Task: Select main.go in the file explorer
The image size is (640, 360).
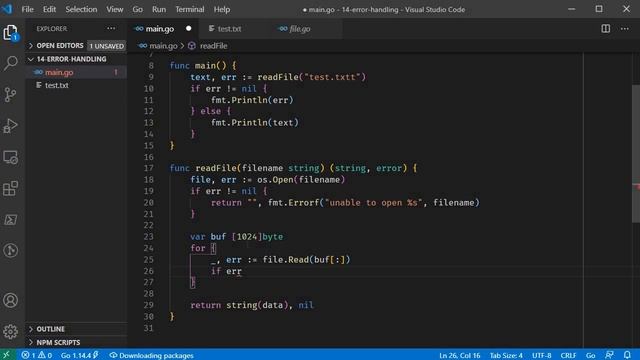Action: click(76, 72)
